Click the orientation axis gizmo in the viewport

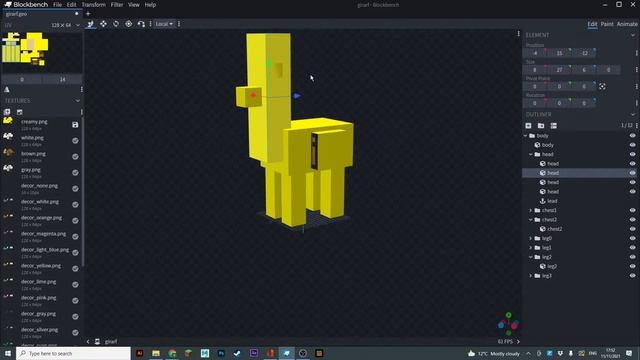(508, 324)
